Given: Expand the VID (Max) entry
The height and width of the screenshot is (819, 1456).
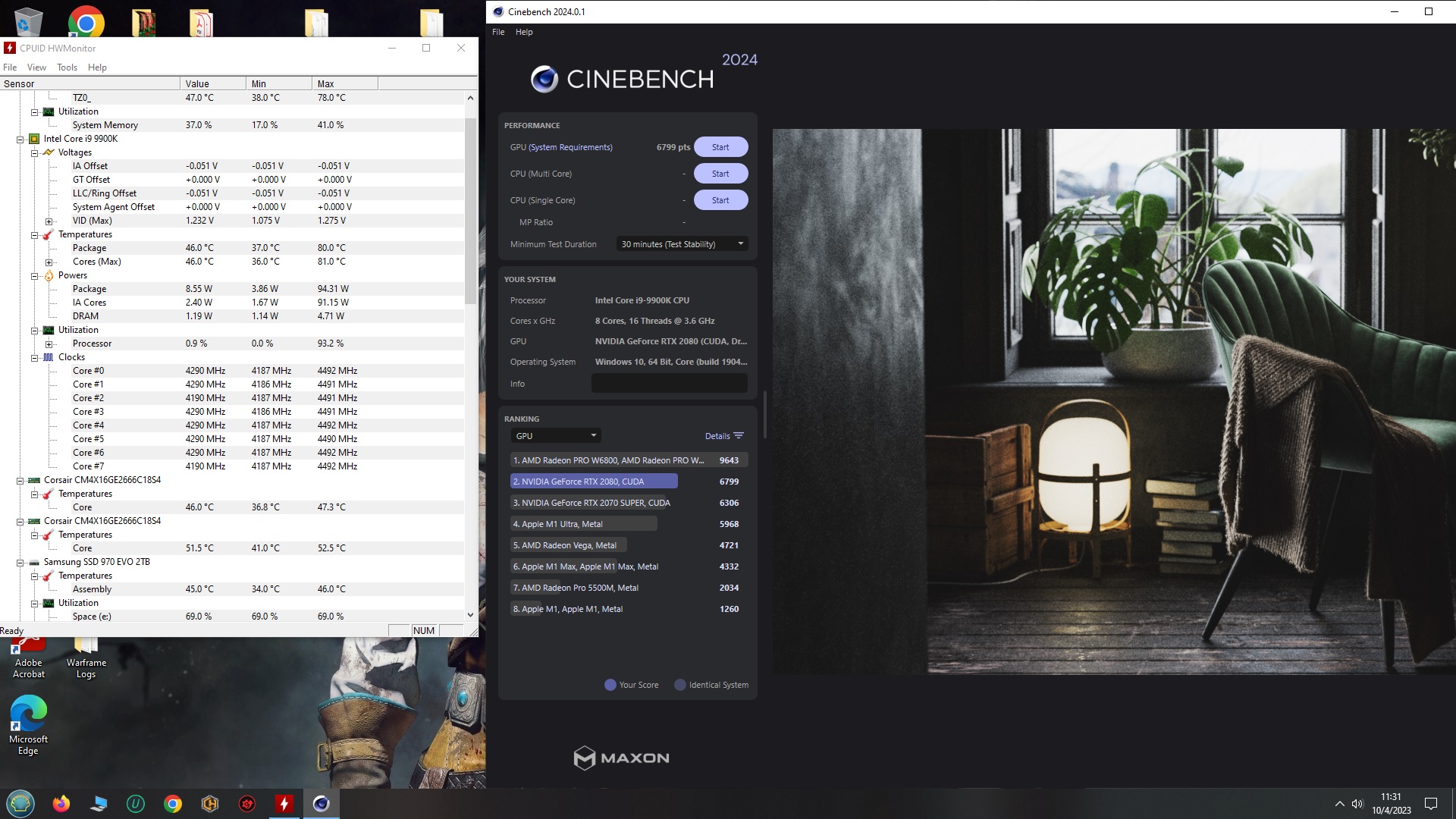Looking at the screenshot, I should [x=49, y=221].
